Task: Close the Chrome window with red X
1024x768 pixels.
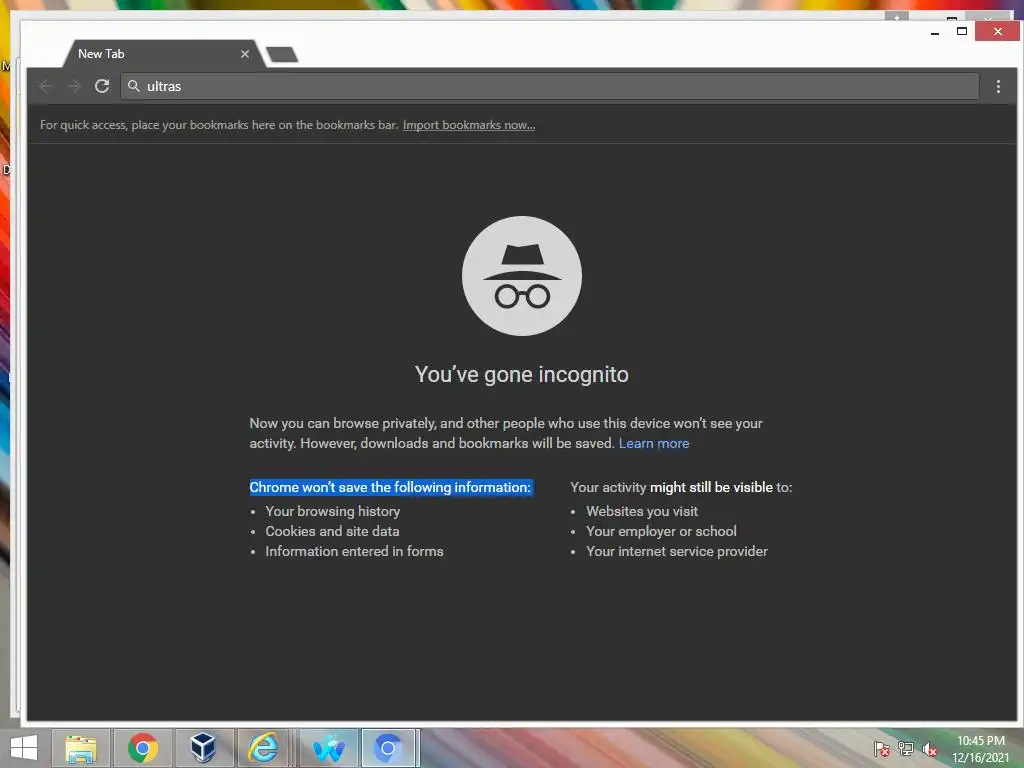Action: coord(997,31)
